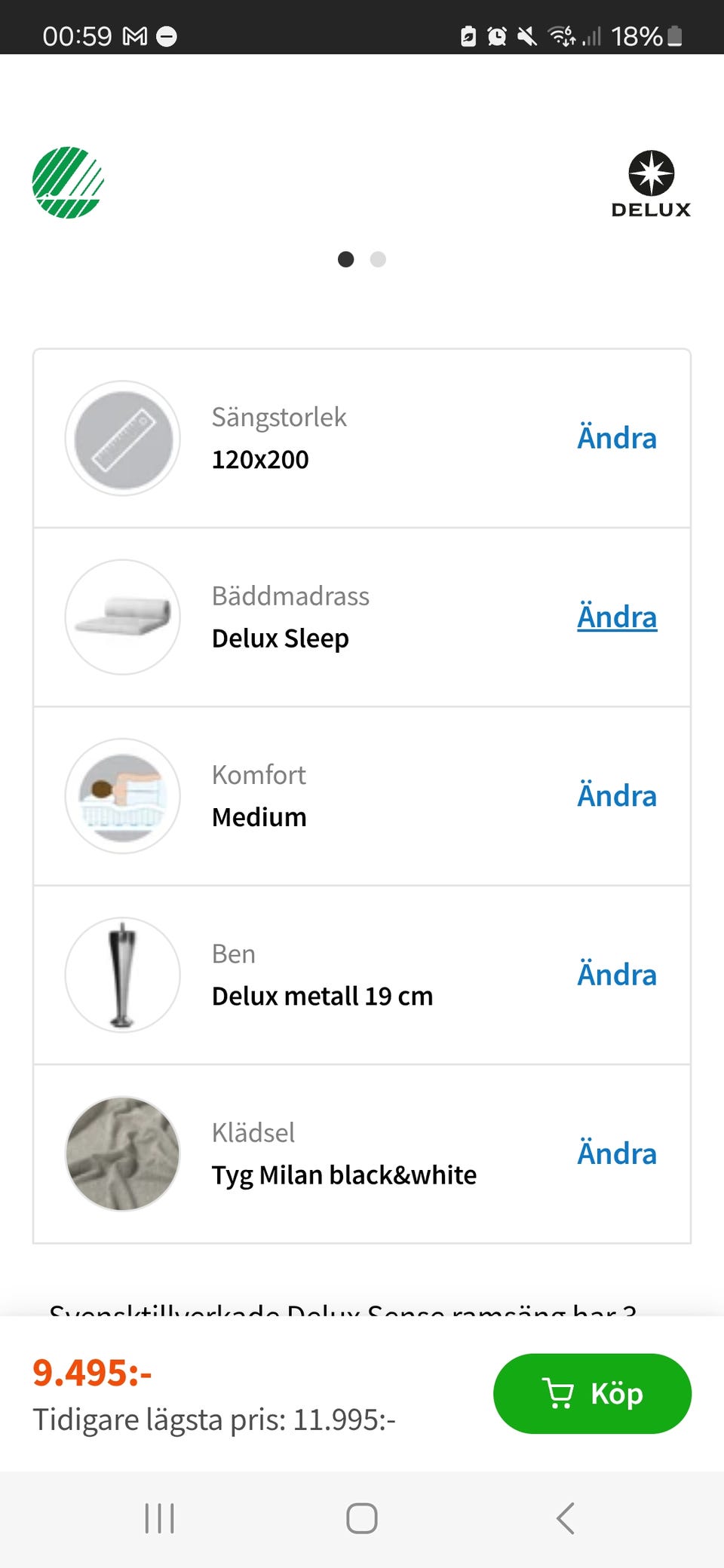Tap the 9.495:- price text
Image resolution: width=724 pixels, height=1568 pixels.
92,1373
